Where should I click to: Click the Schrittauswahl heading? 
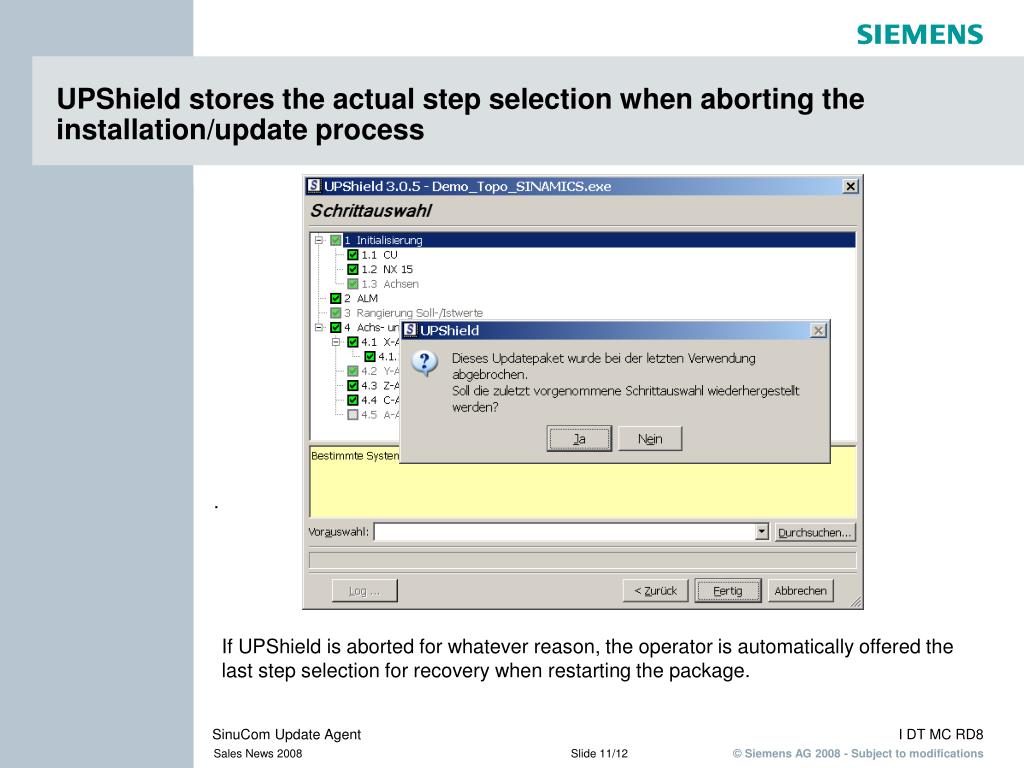point(371,211)
